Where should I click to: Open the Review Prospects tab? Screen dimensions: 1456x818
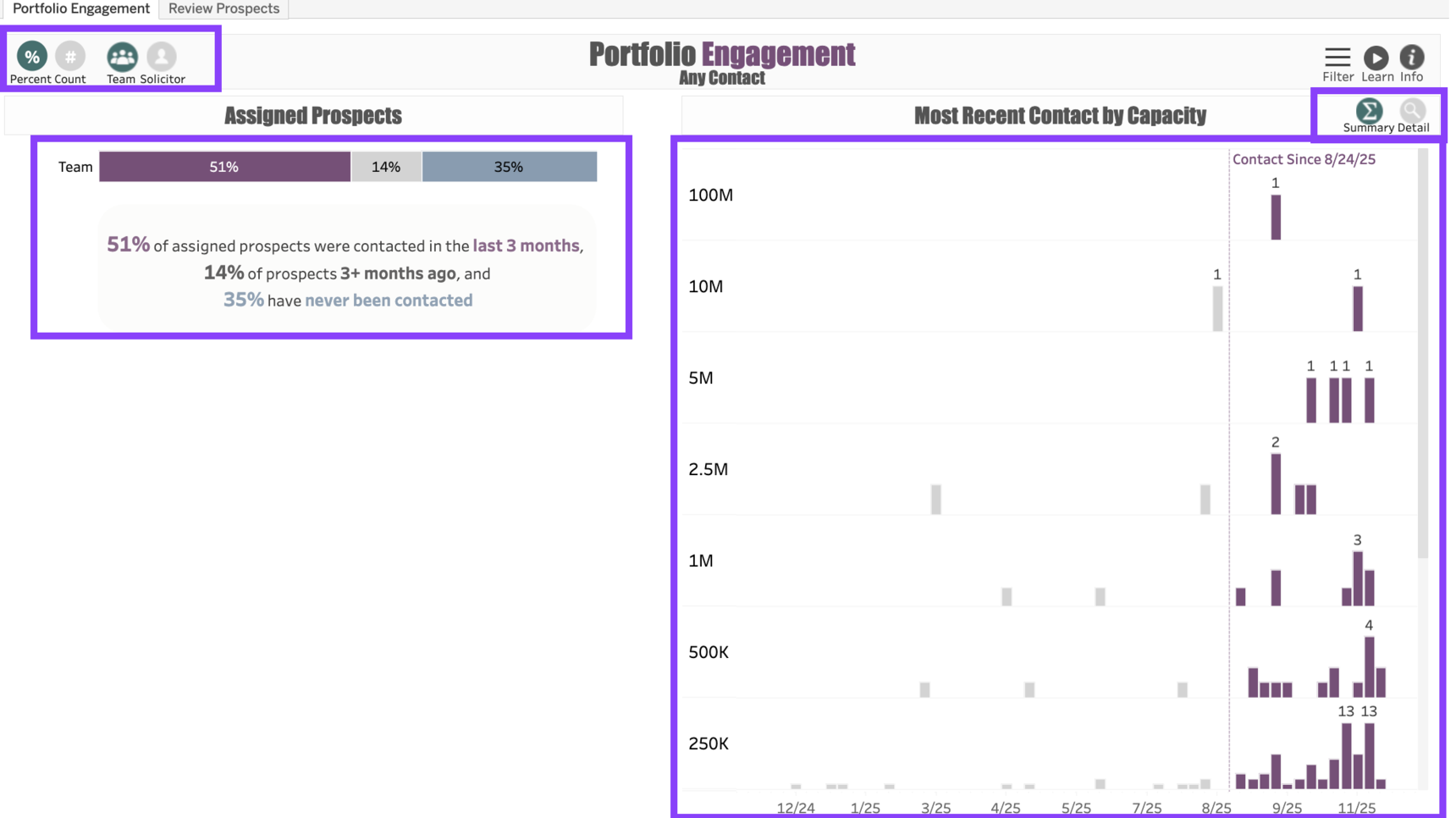(x=223, y=8)
